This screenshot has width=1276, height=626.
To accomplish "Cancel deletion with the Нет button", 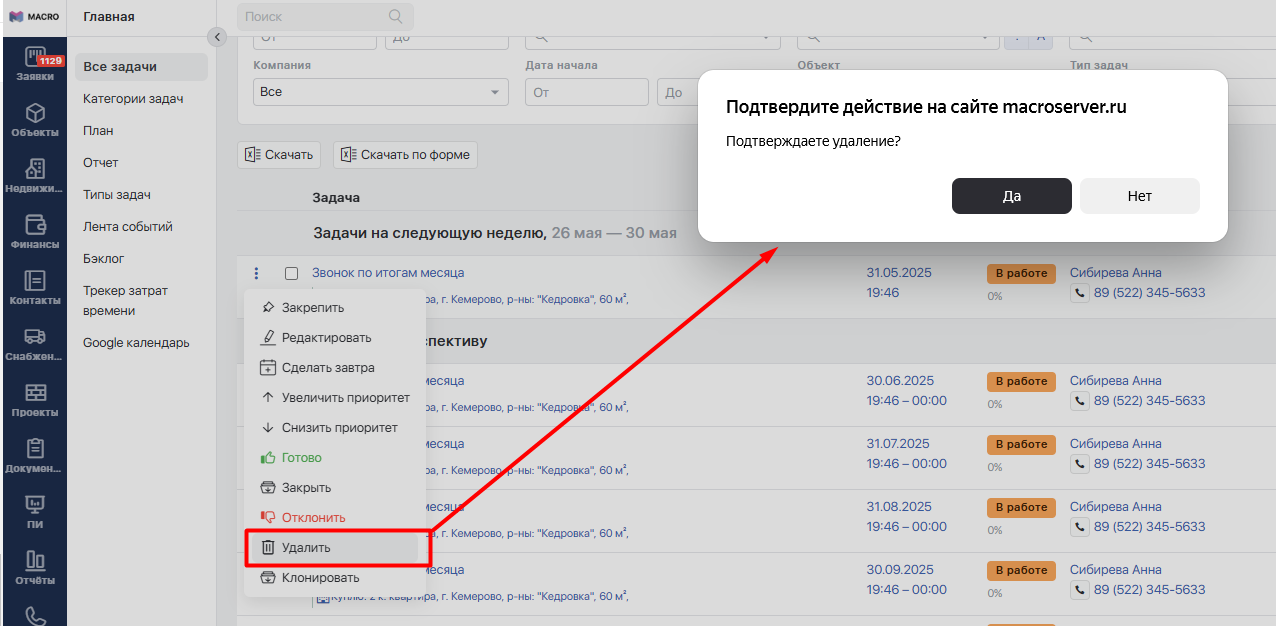I will tap(1139, 196).
